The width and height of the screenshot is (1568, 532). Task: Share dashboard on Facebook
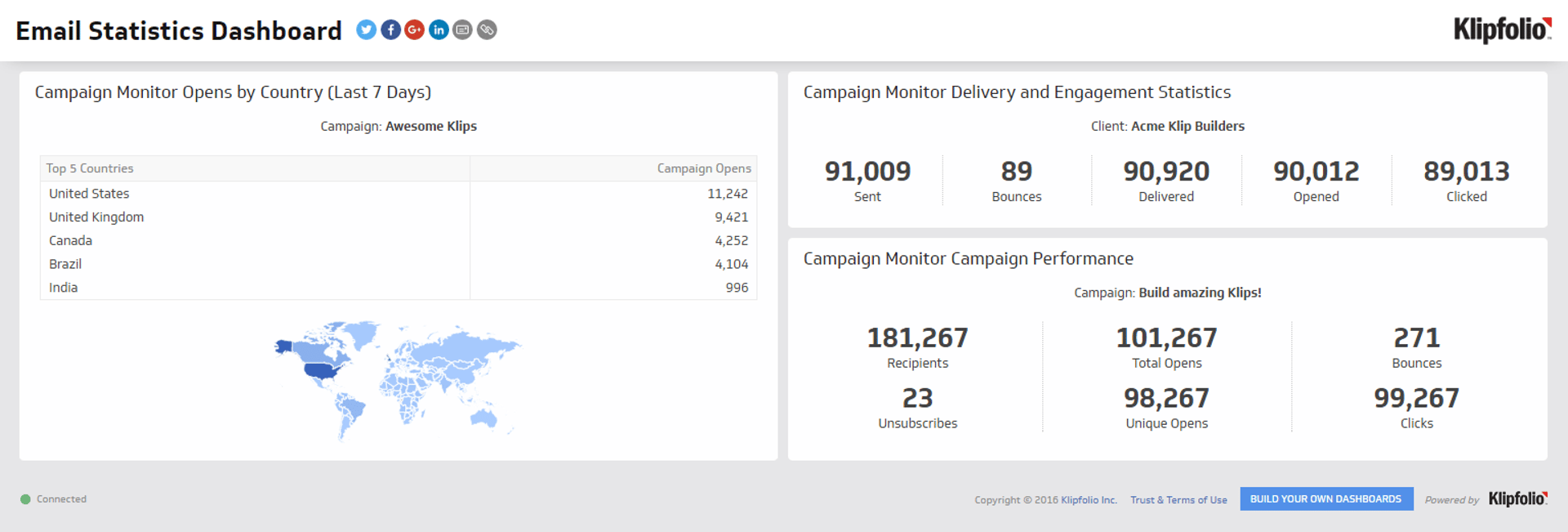coord(390,30)
